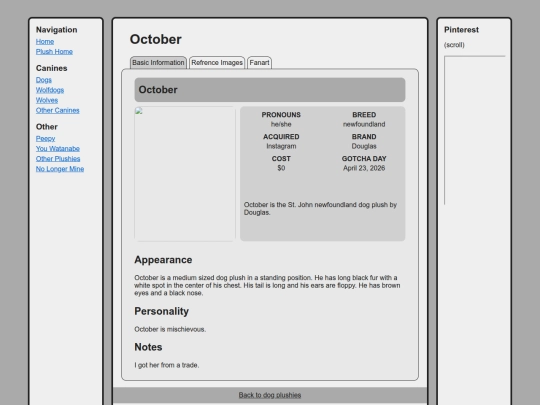This screenshot has width=540, height=405.
Task: Go to No Longer Mine link
Action: 60,169
